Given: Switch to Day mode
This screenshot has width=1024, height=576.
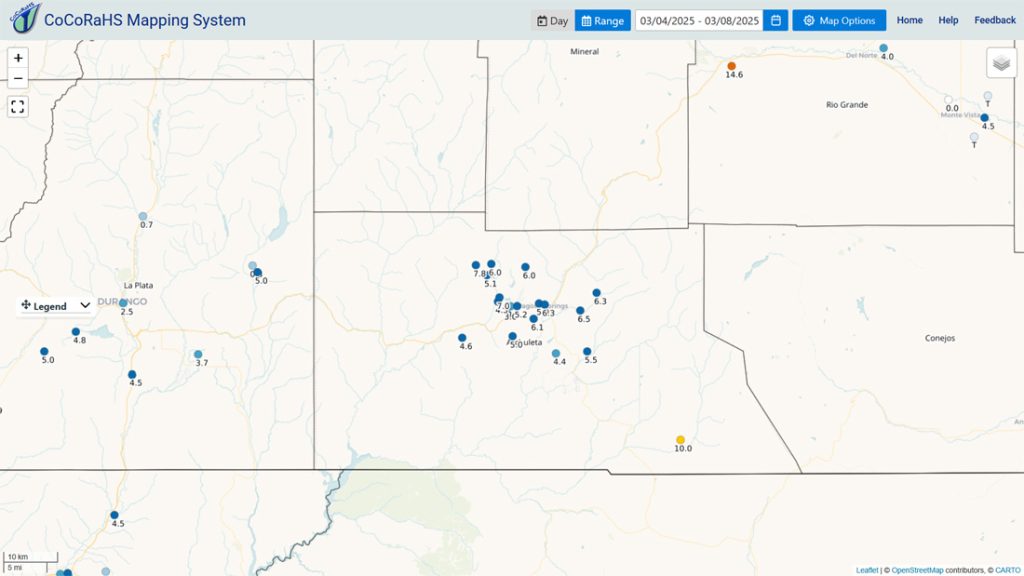Looking at the screenshot, I should [552, 20].
